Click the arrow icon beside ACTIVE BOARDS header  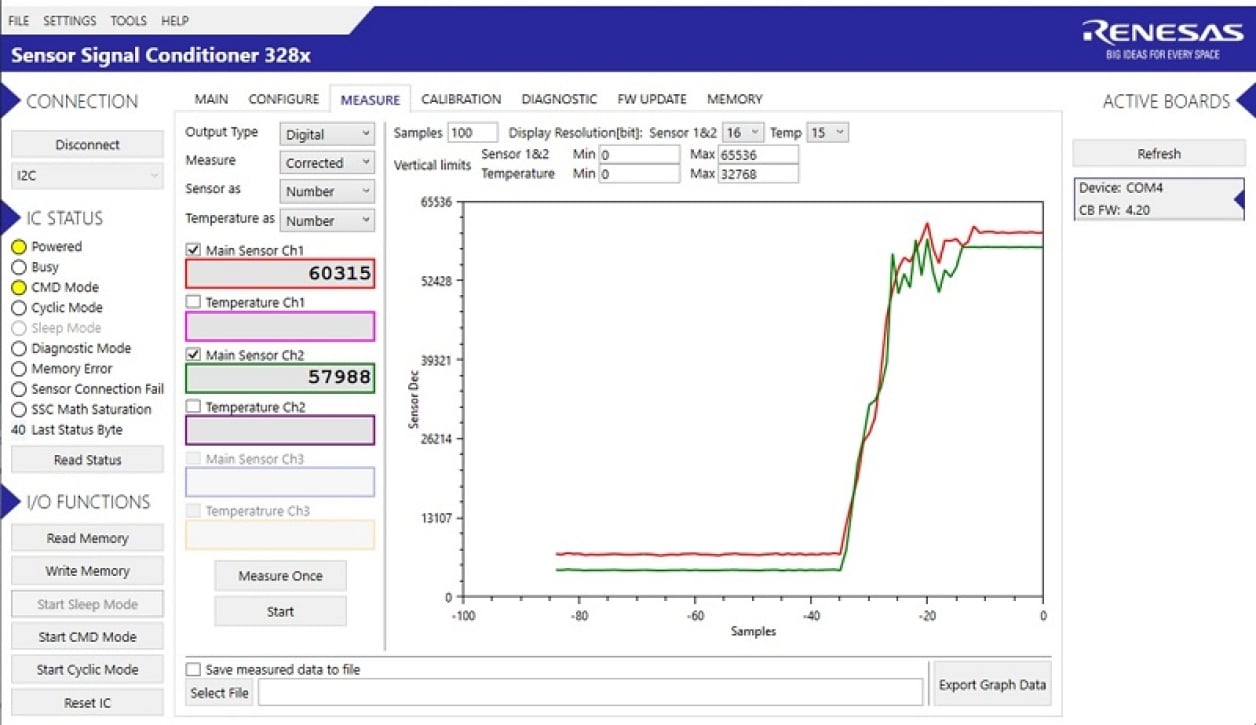(x=1247, y=100)
